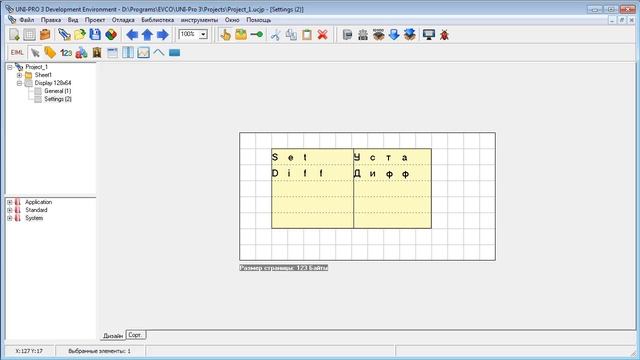Screen dimensions: 640x360
Task: Click the blue download arrow icon
Action: (x=394, y=35)
